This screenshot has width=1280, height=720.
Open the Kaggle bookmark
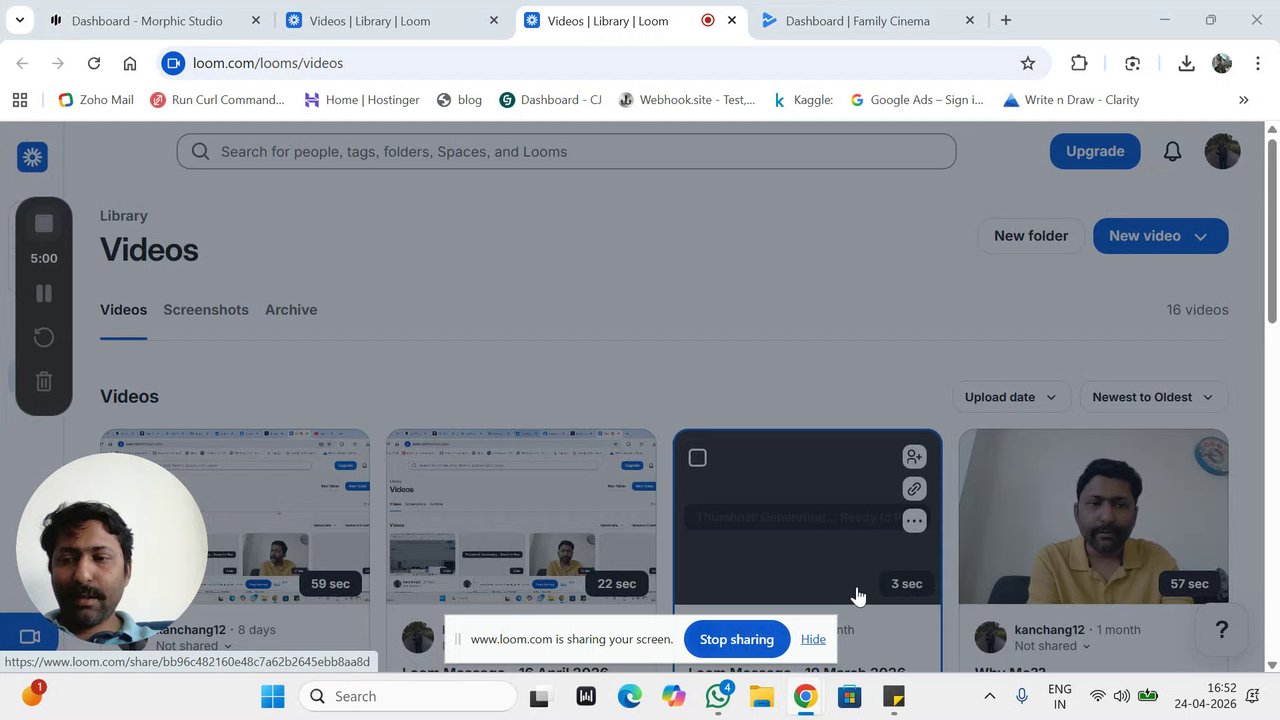(803, 100)
